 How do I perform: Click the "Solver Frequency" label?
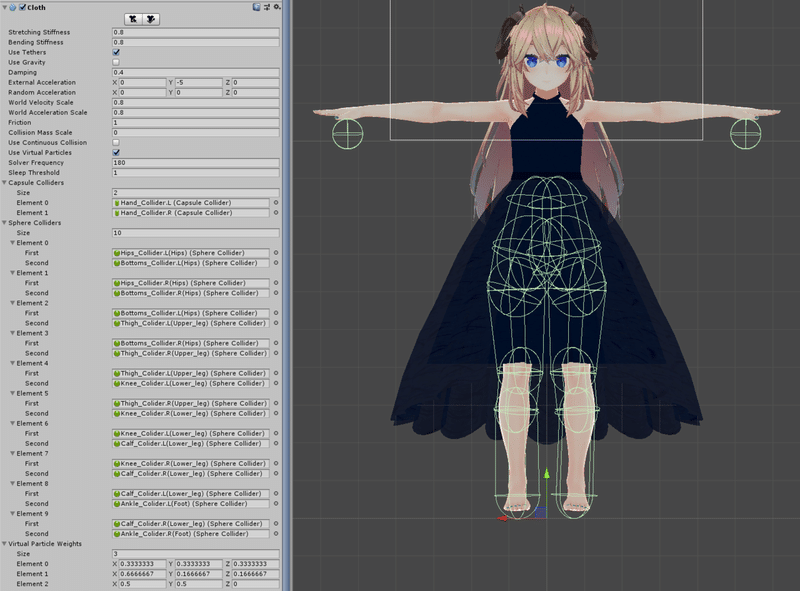pos(36,163)
